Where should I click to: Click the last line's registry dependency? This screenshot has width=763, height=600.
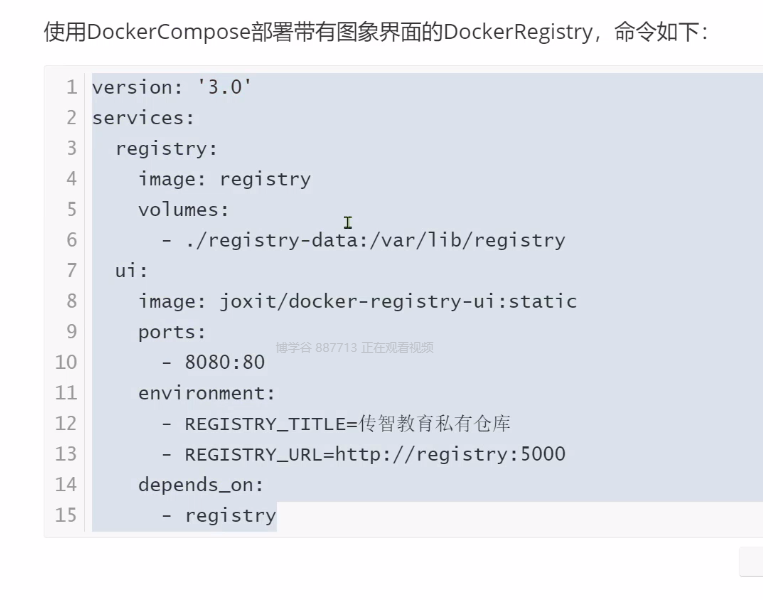click(230, 515)
